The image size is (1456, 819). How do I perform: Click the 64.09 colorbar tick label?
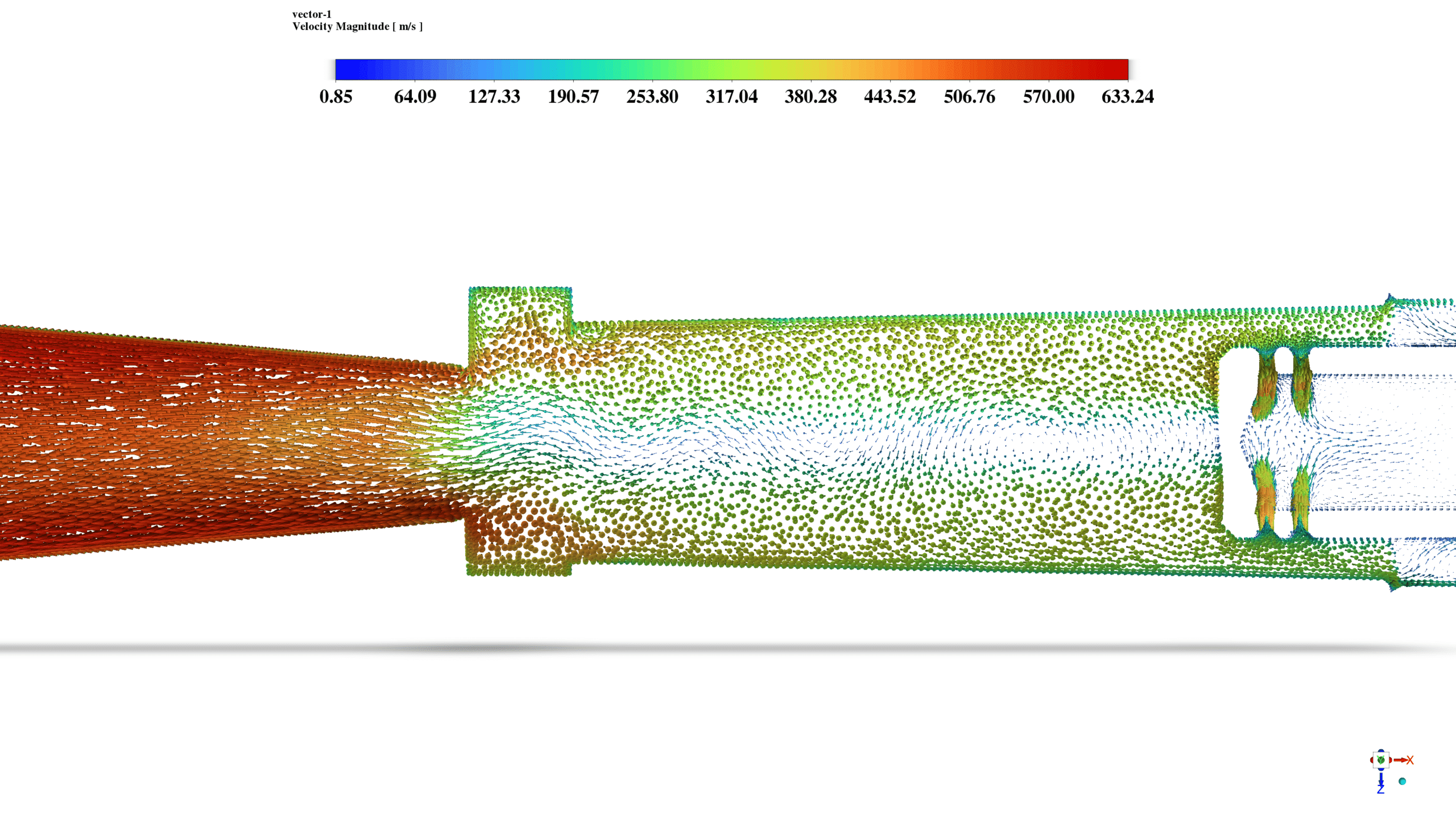[415, 97]
